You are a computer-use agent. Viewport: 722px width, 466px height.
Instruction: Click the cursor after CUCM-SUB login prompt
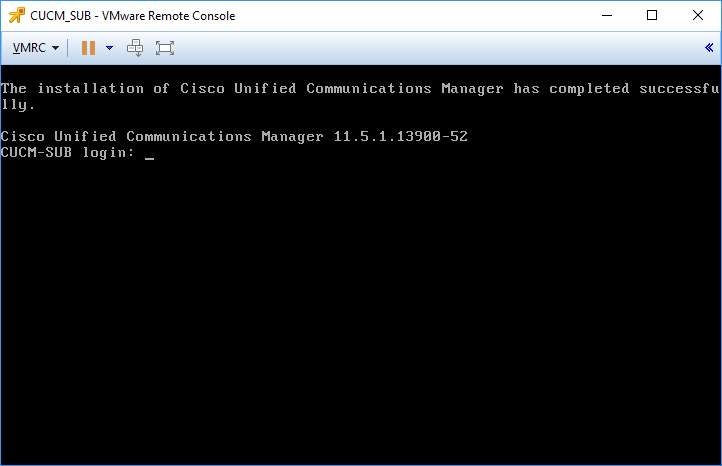(x=150, y=154)
